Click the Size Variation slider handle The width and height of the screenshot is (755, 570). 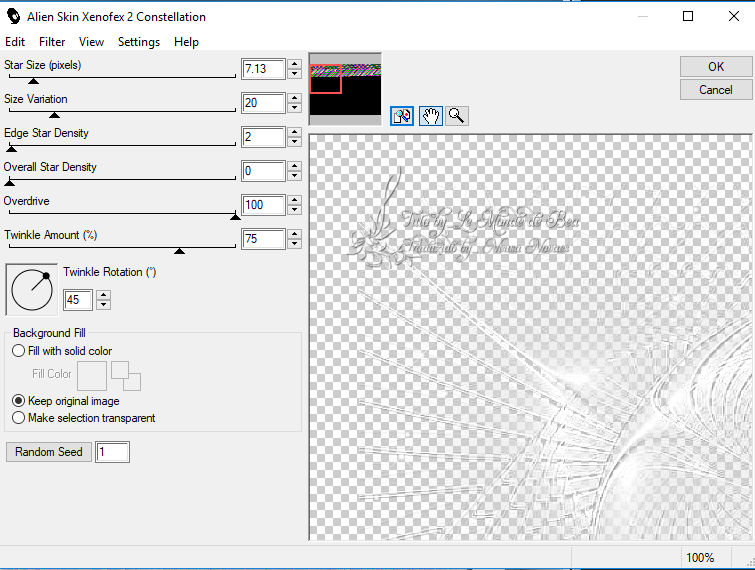pyautogui.click(x=54, y=115)
